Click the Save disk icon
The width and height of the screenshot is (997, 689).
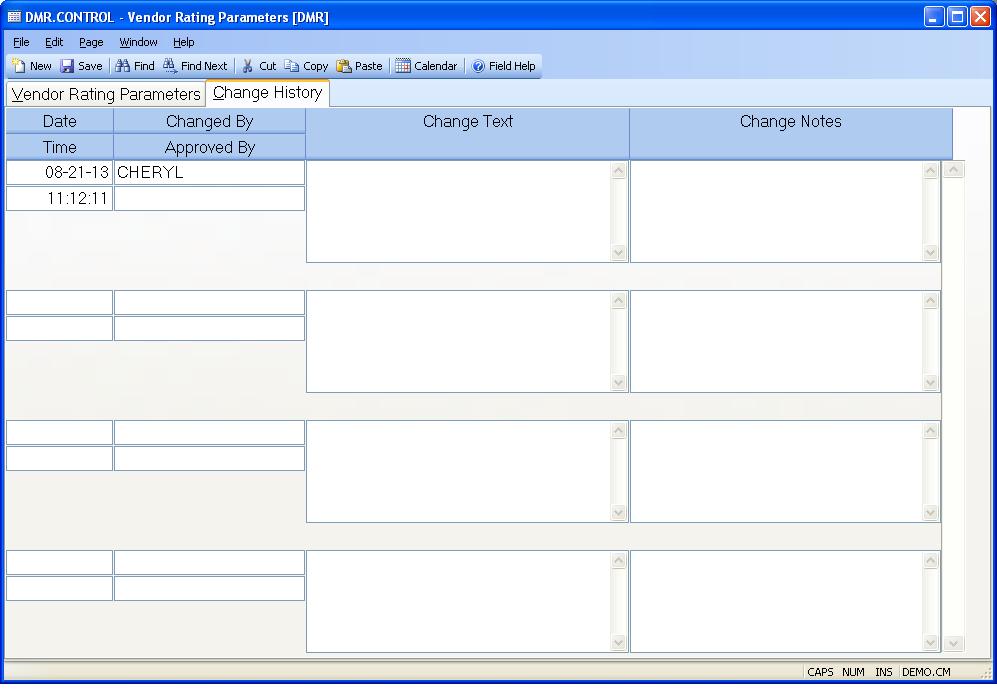tap(67, 66)
